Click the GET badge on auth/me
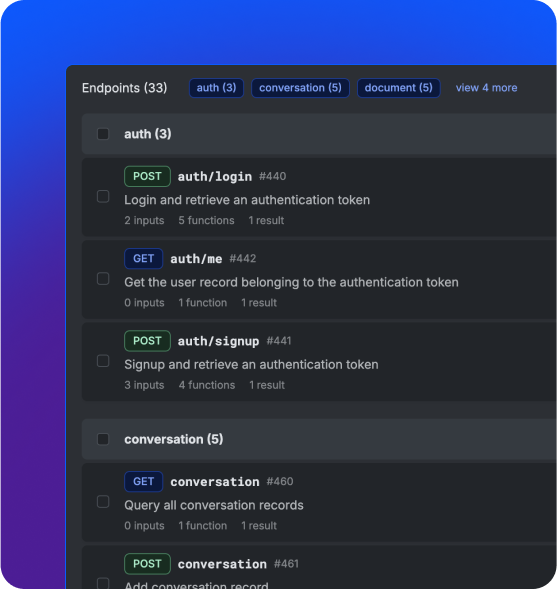This screenshot has width=557, height=589. coord(143,258)
